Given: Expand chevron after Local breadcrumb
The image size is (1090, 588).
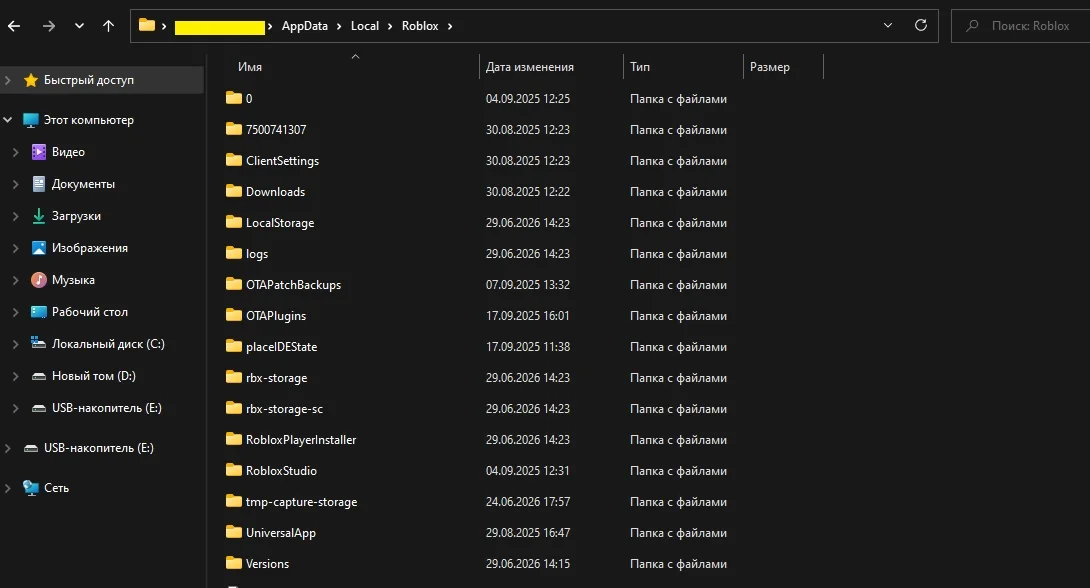Looking at the screenshot, I should [390, 26].
